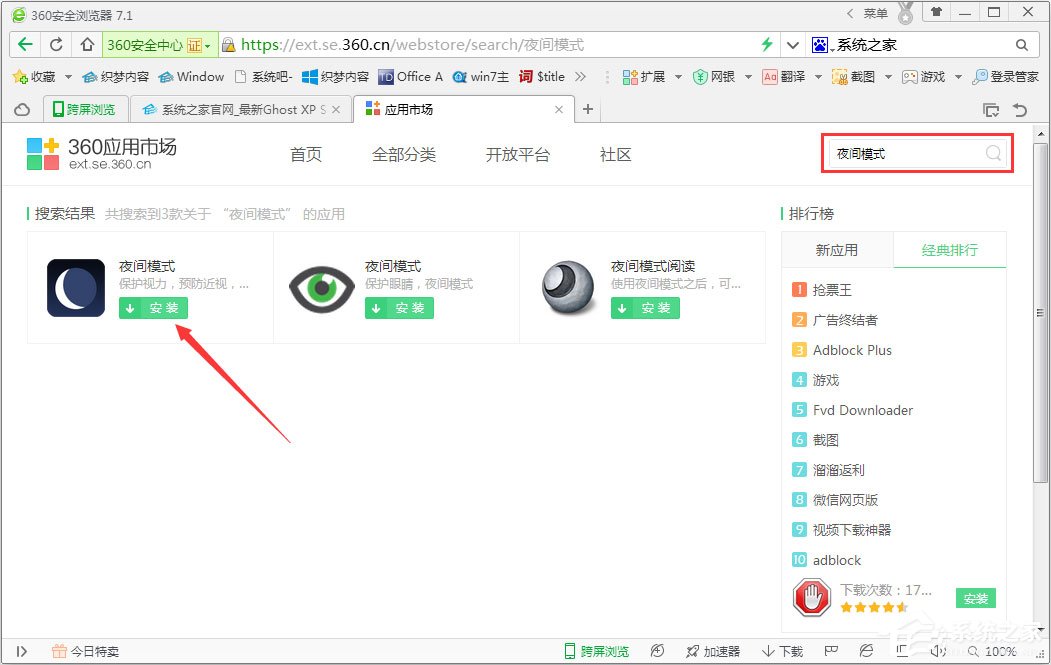Install the first 夜间模式 extension

152,308
